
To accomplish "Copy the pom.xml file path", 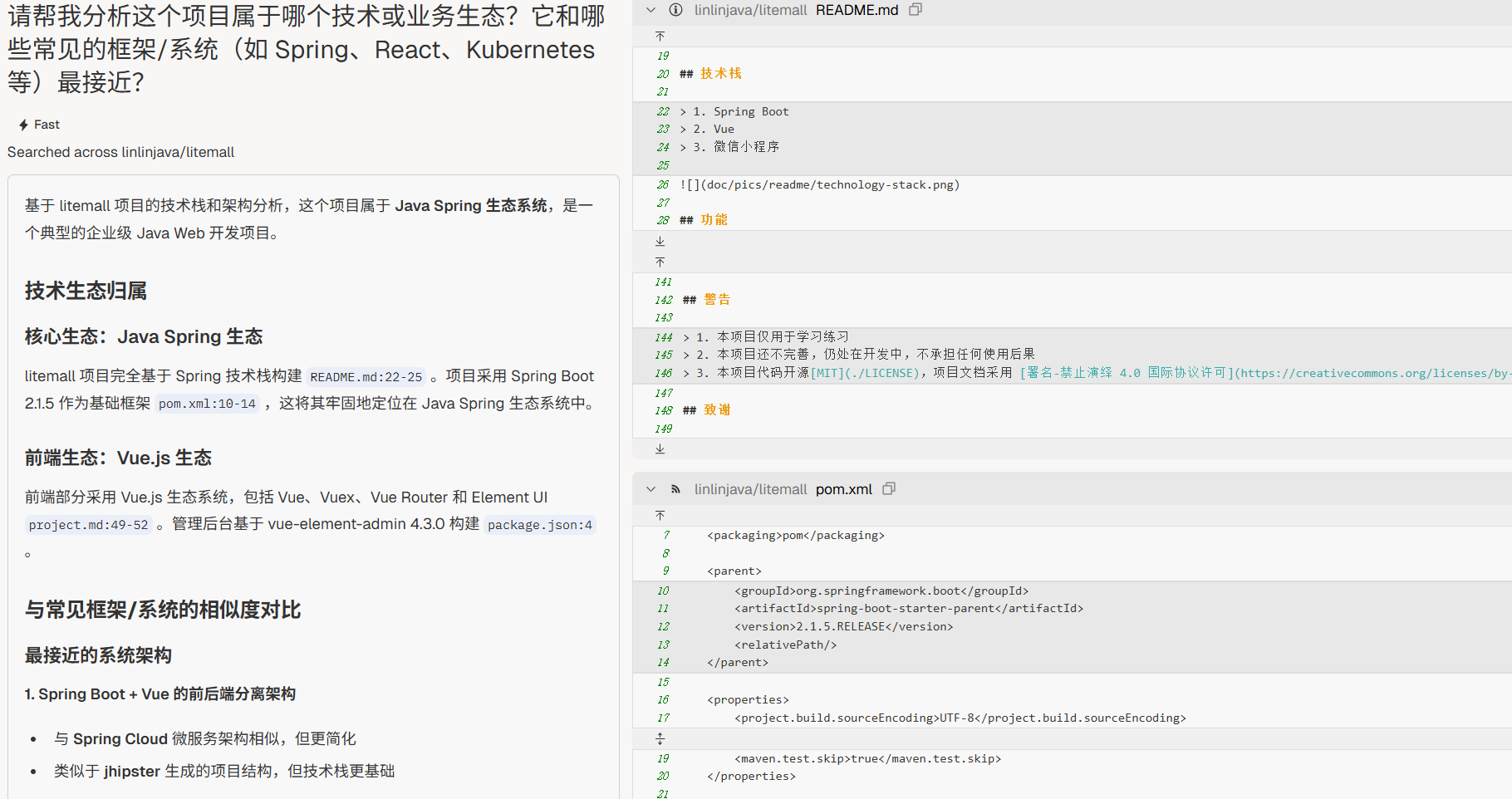I will (x=889, y=489).
